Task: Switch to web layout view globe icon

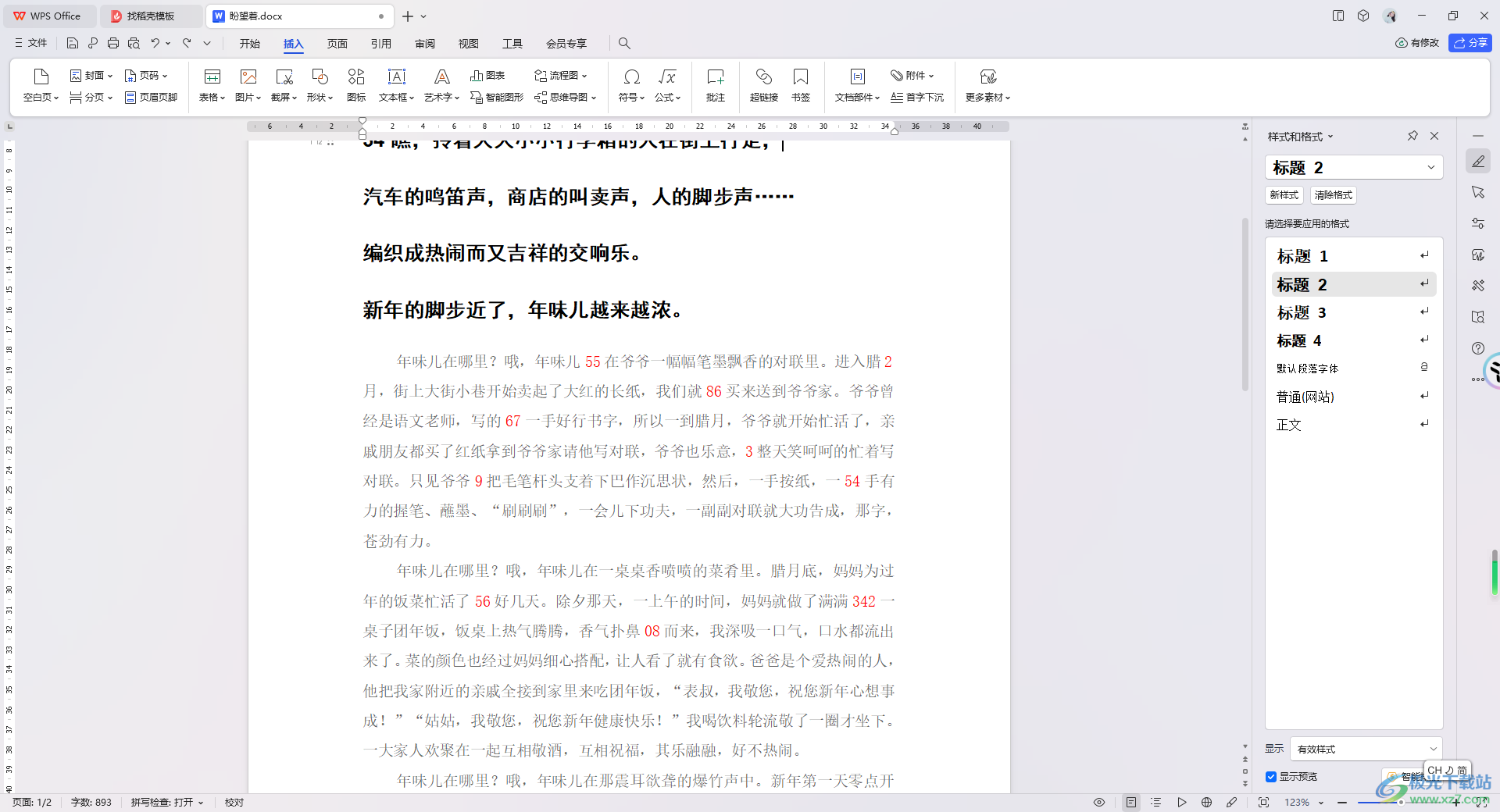Action: (x=1207, y=803)
